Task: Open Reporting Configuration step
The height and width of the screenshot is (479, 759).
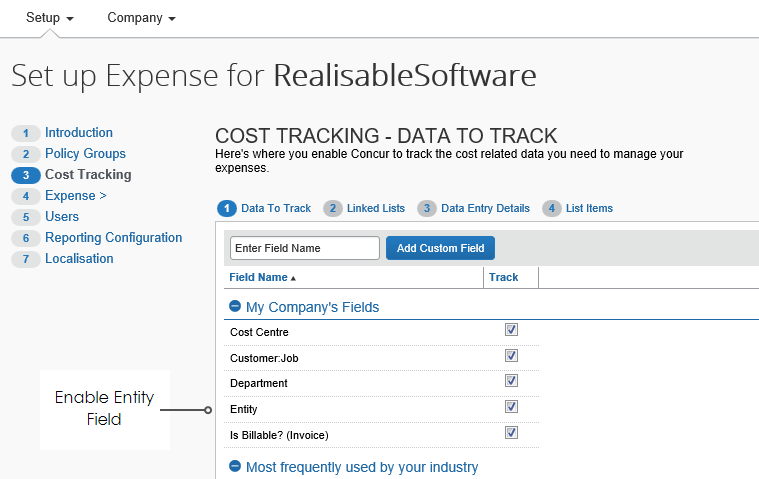Action: pyautogui.click(x=114, y=238)
